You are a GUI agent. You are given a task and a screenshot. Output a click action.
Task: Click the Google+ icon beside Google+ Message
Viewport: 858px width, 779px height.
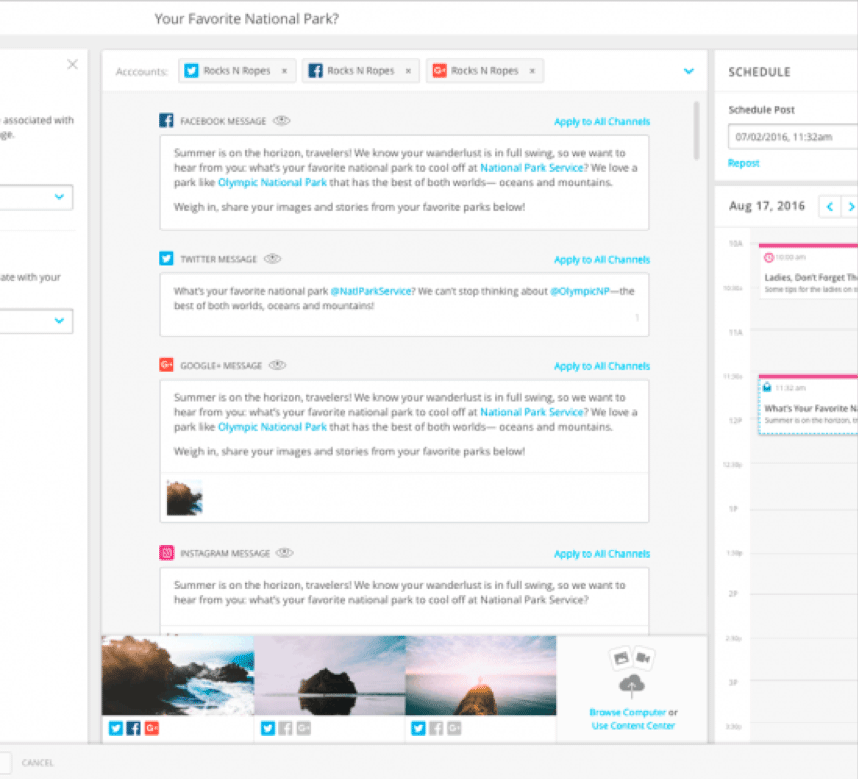tap(167, 366)
